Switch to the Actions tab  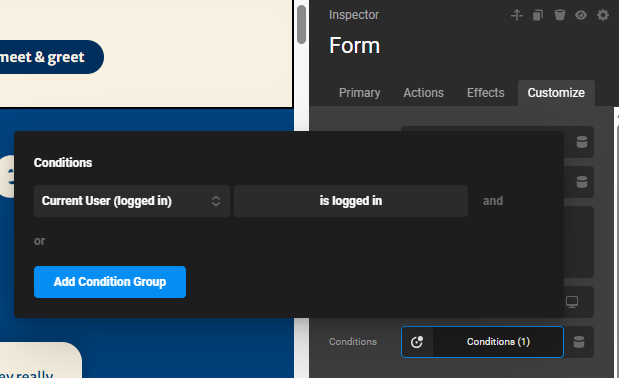pos(424,93)
